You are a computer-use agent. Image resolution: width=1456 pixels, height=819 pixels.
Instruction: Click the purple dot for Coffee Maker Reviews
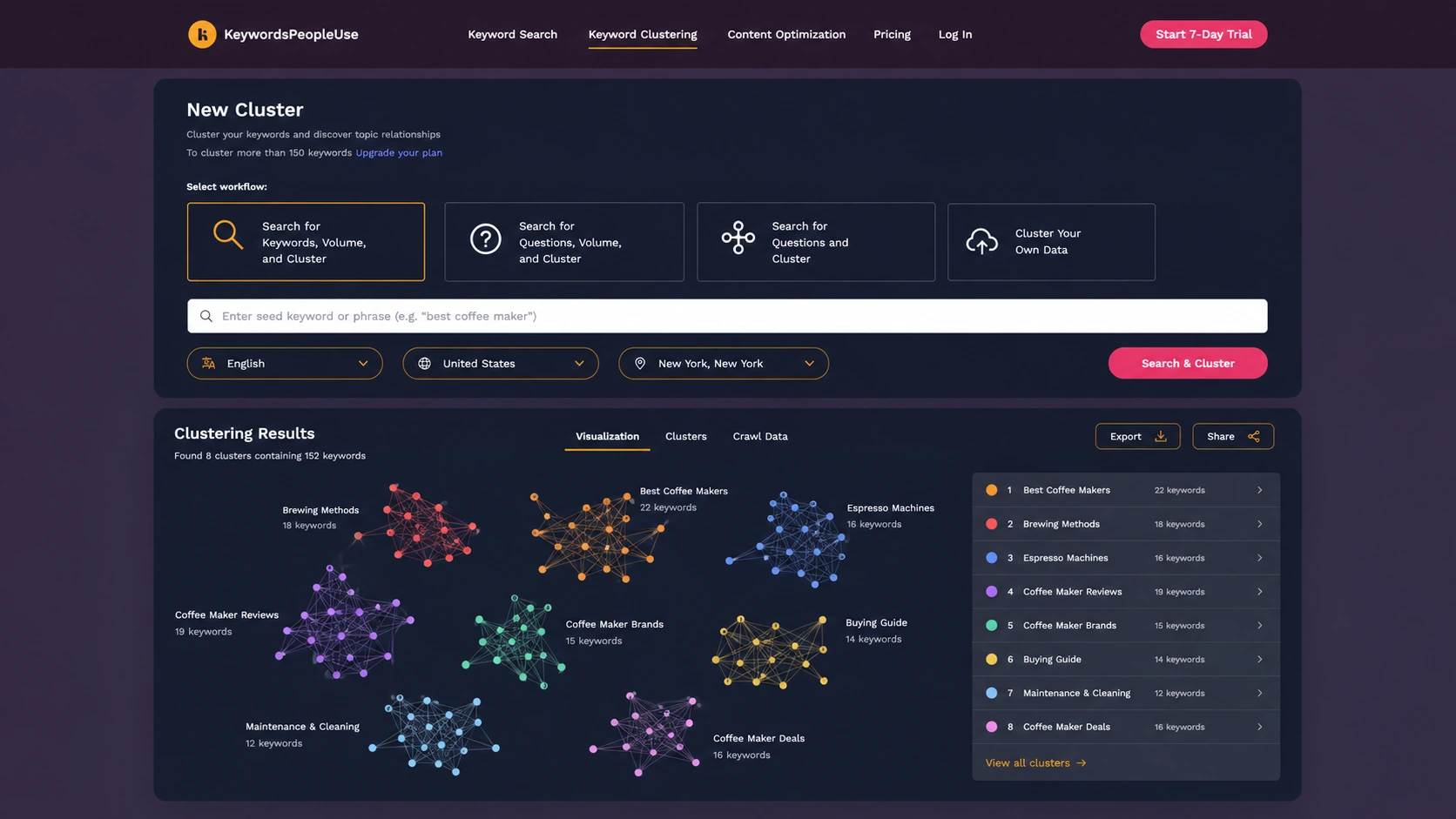991,592
